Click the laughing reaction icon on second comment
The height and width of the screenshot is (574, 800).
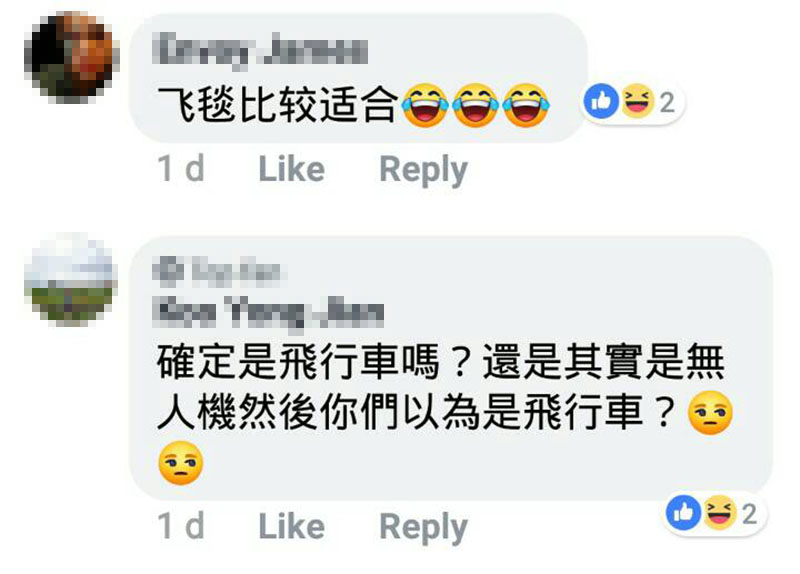tap(718, 512)
